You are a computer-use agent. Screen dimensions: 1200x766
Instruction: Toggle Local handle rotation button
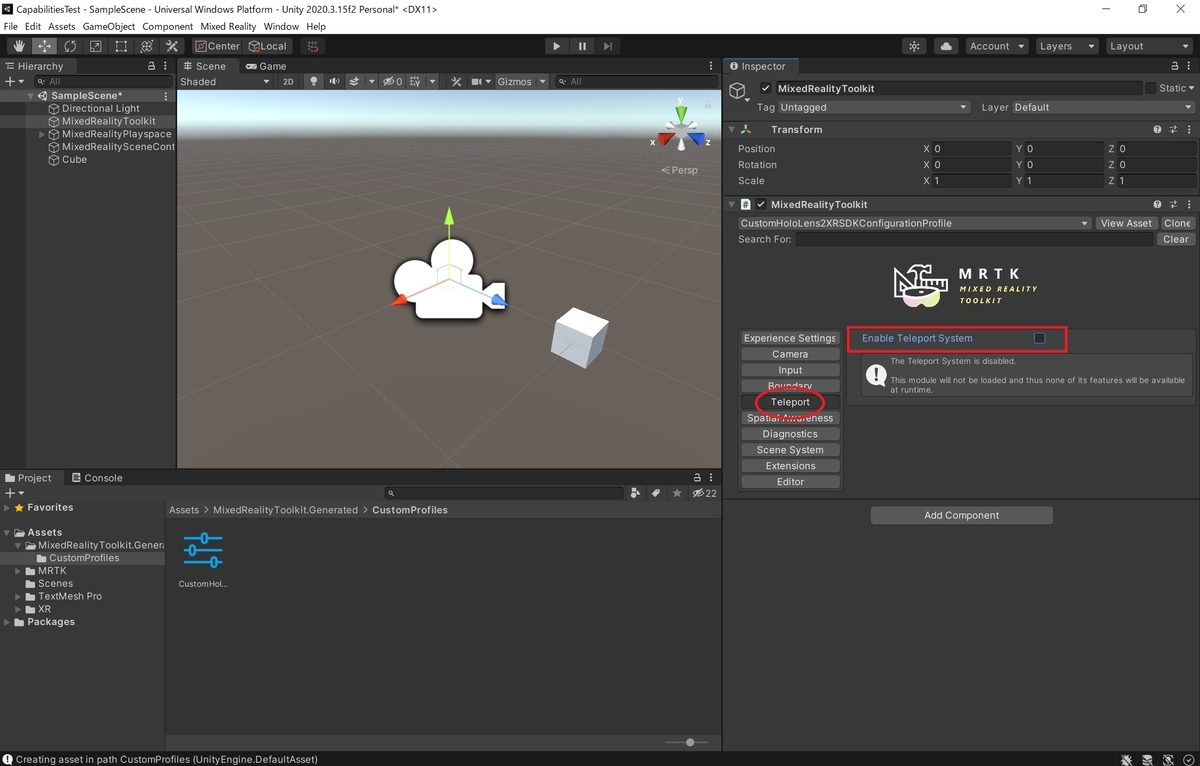coord(267,46)
